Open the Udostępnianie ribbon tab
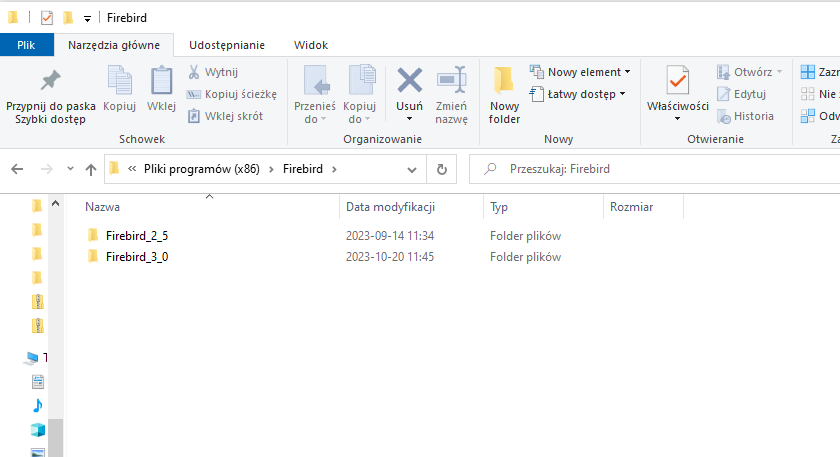Viewport: 840px width, 457px height. 227,45
